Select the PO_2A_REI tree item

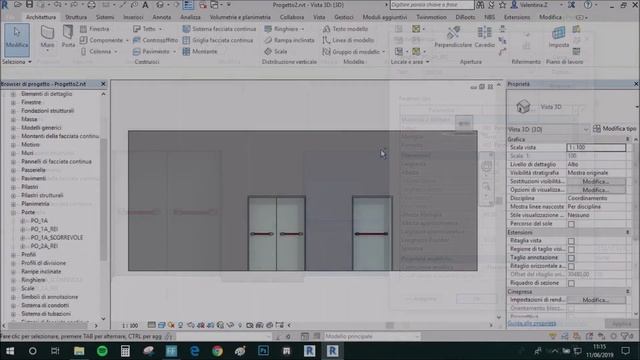[x=44, y=246]
